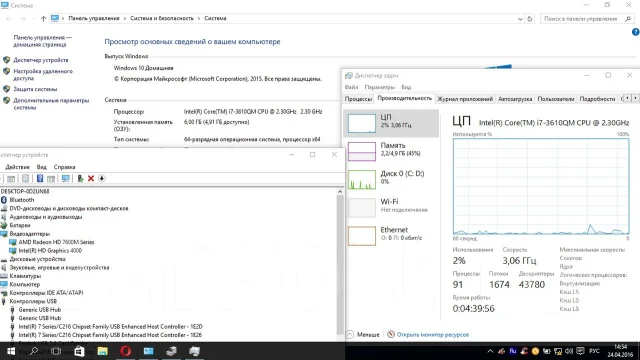Image resolution: width=640 pixels, height=360 pixels.
Task: Click the tab scroll right arrow in Task Manager
Action: click(x=635, y=98)
